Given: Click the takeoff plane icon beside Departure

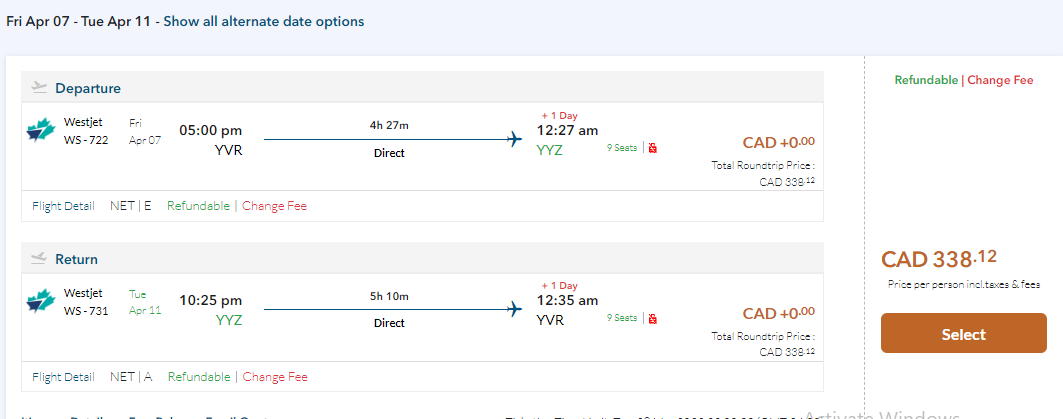Looking at the screenshot, I should point(40,87).
